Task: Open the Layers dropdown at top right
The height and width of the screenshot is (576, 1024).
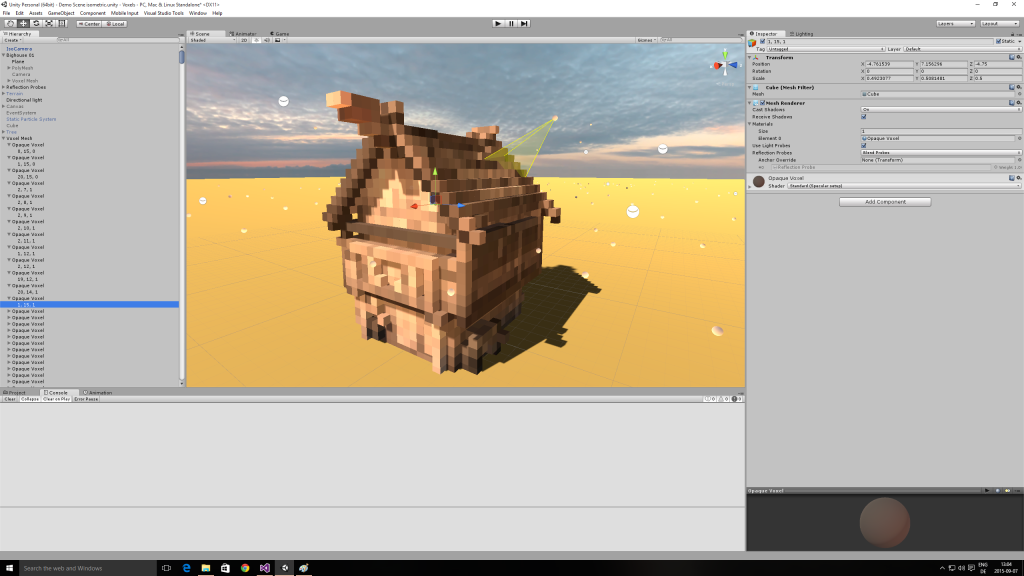Action: [955, 24]
